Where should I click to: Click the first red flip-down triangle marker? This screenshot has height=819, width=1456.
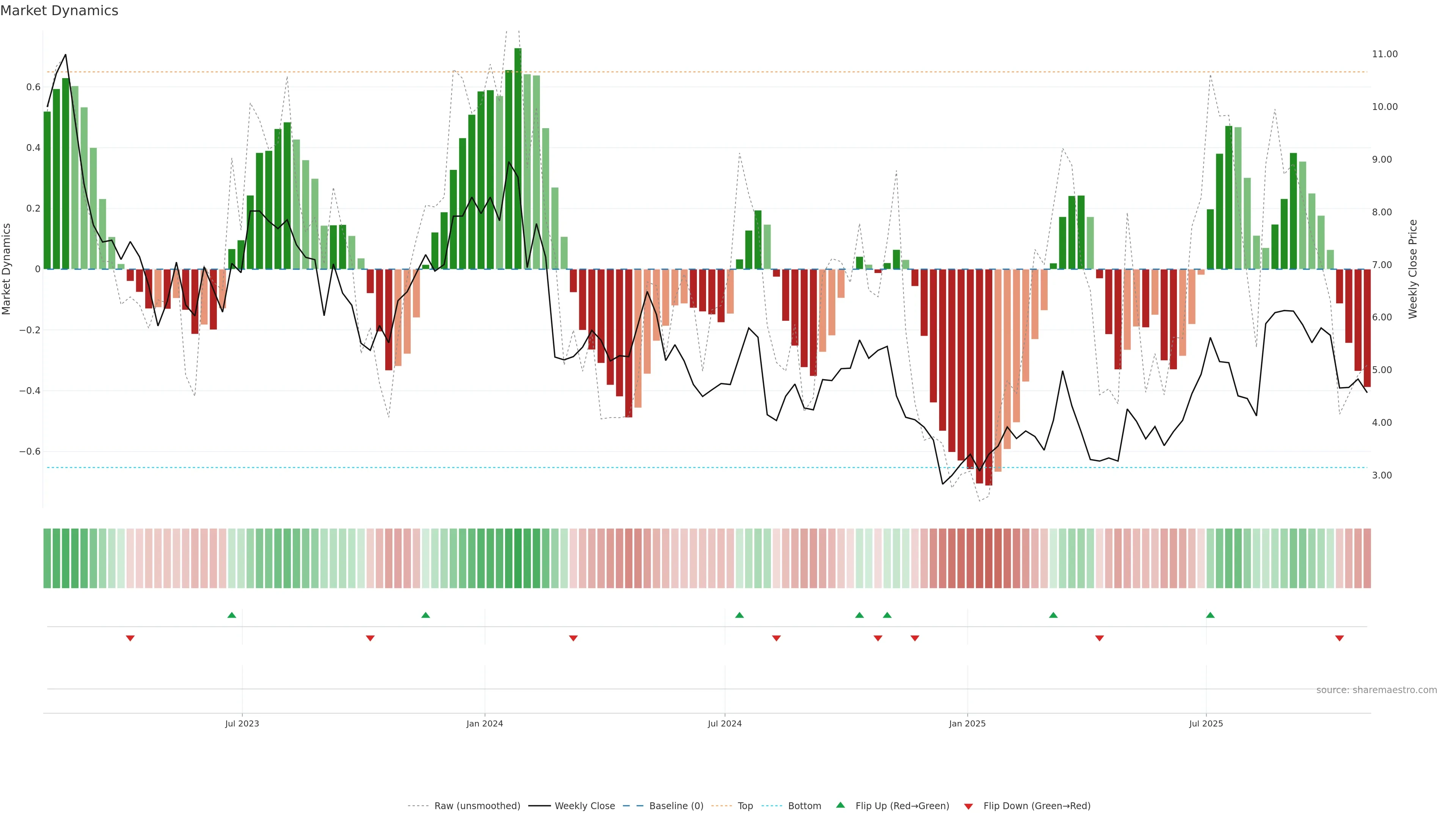click(130, 638)
